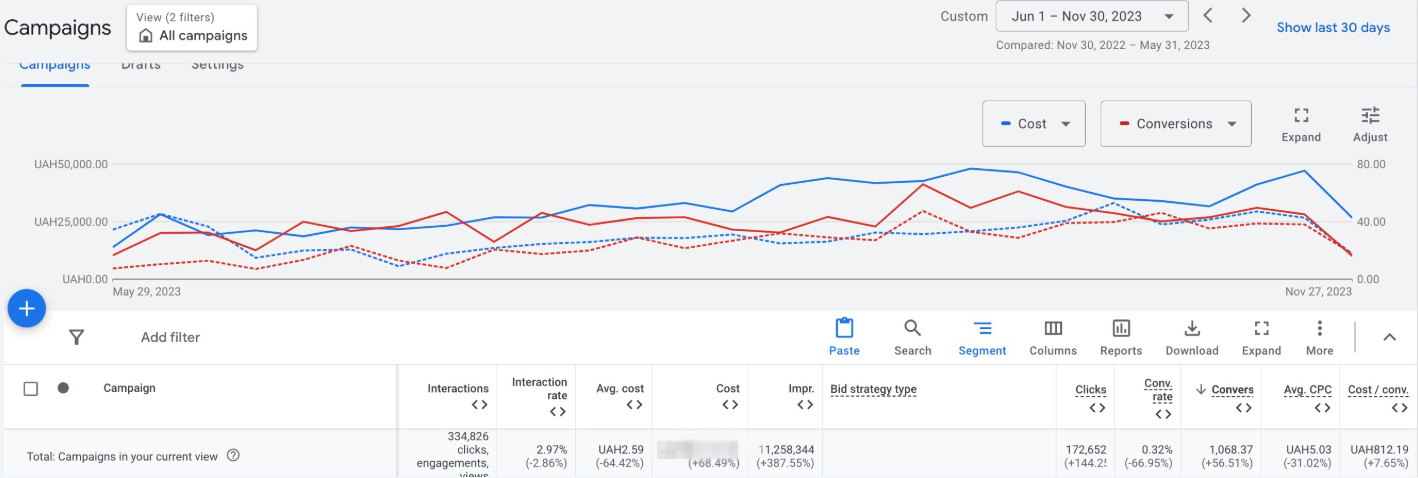
Task: Click the blue plus new campaign button
Action: pos(27,309)
